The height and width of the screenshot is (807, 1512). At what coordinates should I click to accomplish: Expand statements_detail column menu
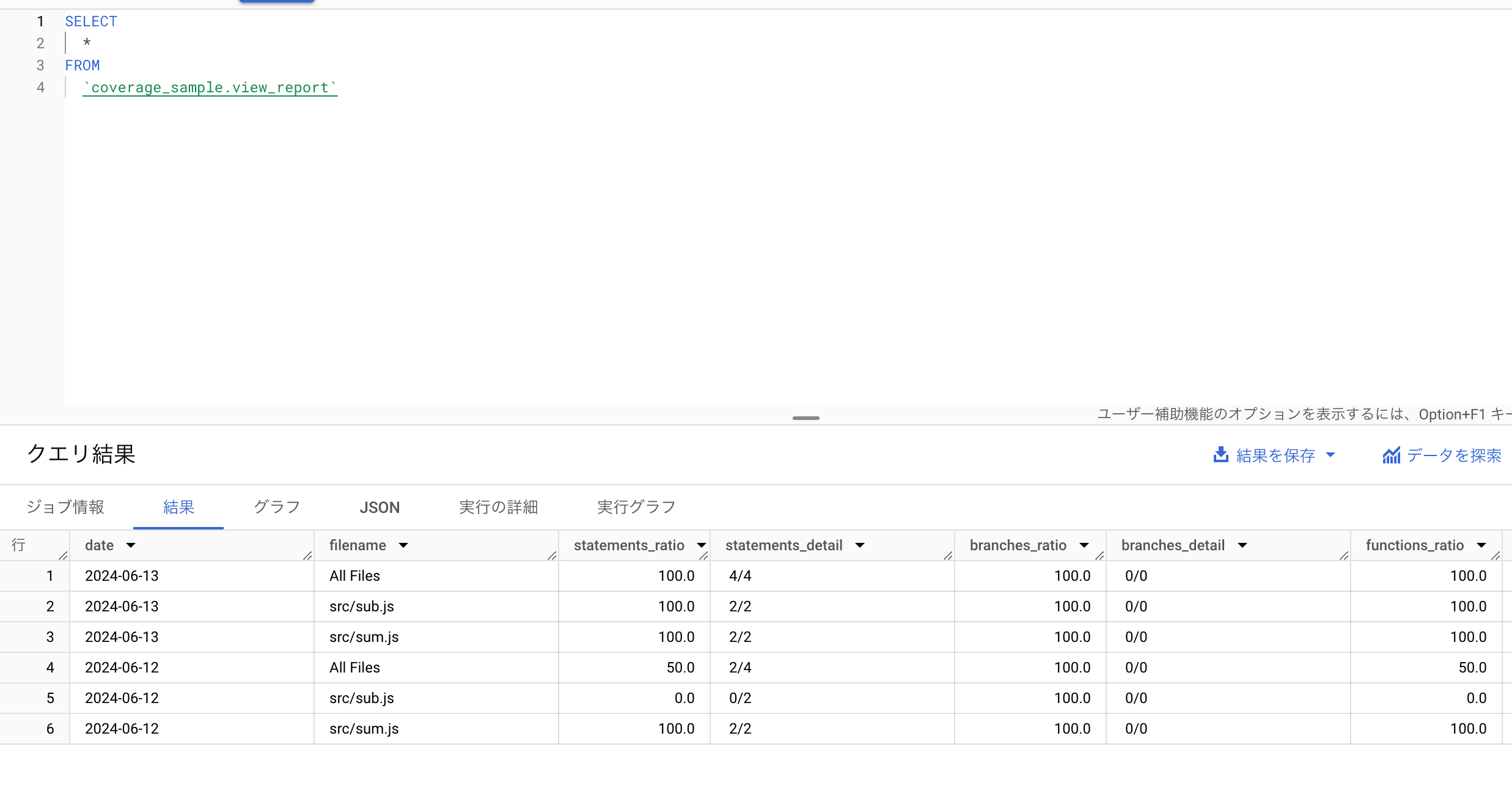[860, 545]
